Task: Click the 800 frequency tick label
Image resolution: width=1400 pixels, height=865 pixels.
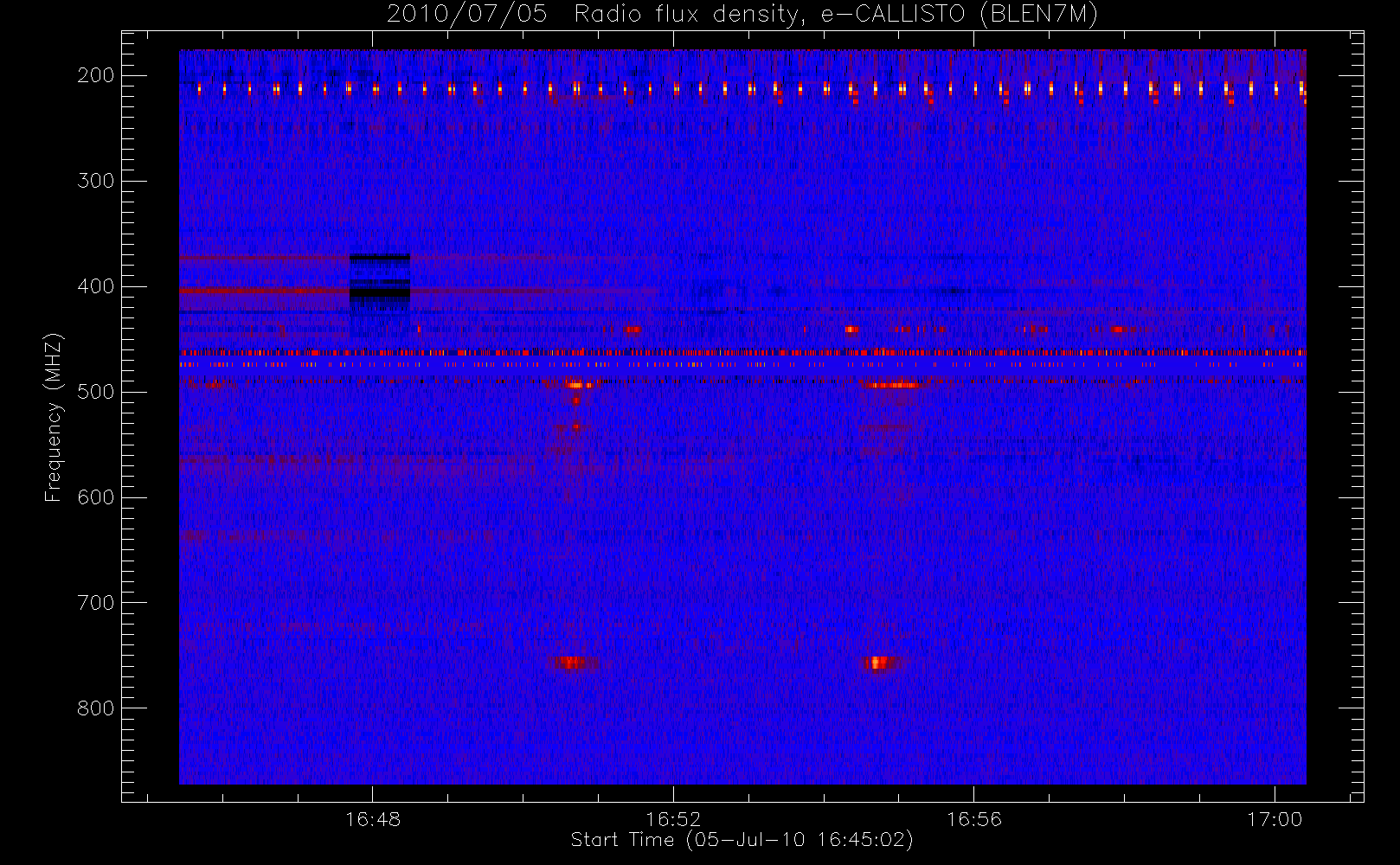Action: (x=96, y=708)
